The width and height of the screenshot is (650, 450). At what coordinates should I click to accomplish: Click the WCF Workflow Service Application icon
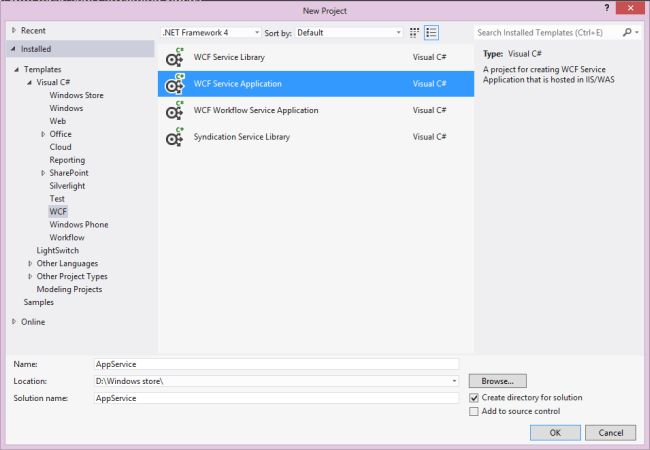(175, 111)
